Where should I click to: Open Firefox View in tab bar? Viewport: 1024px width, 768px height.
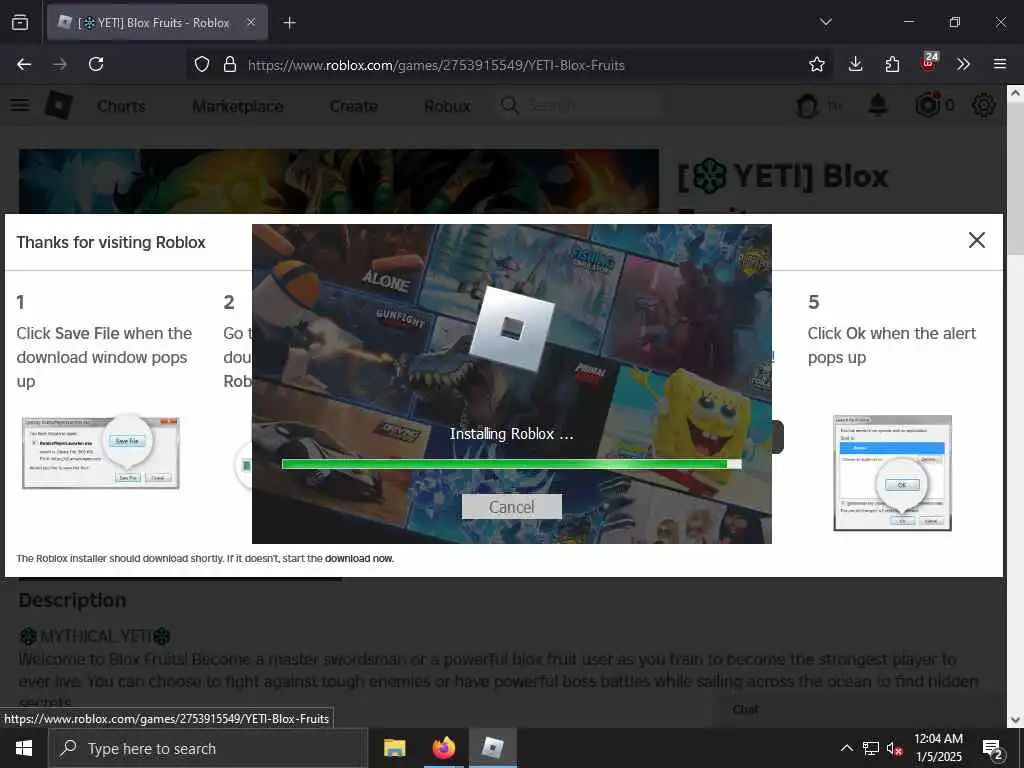(x=20, y=22)
